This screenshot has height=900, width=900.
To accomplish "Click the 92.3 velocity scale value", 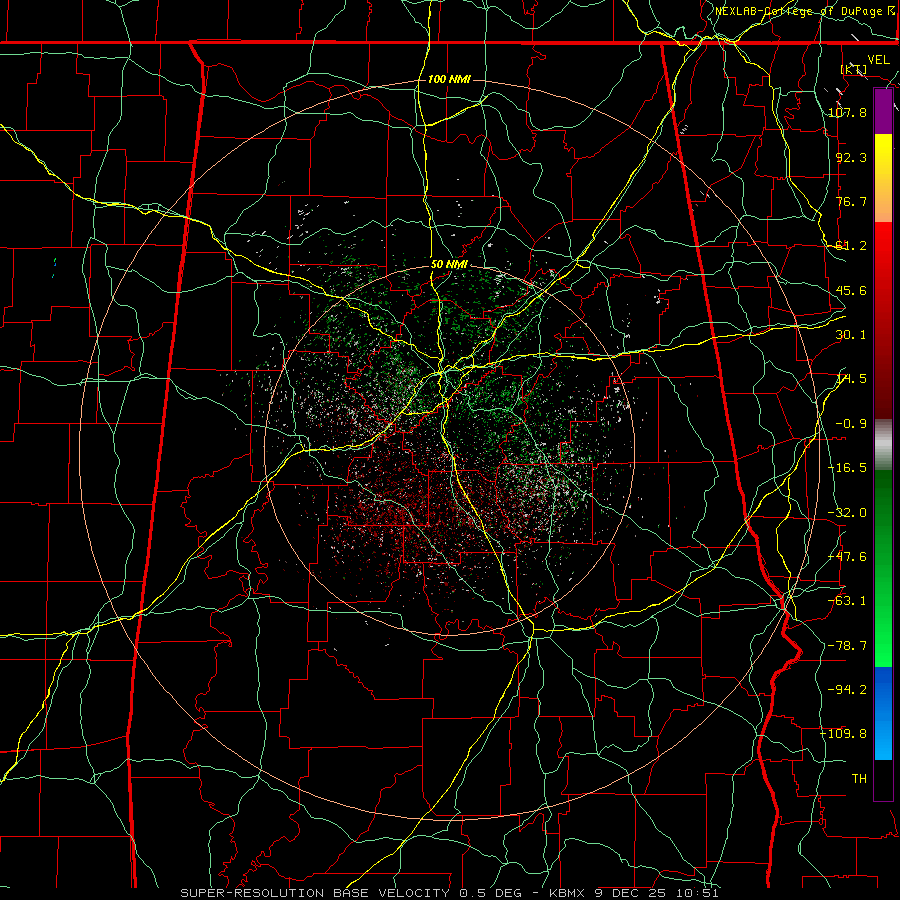I will tap(851, 157).
